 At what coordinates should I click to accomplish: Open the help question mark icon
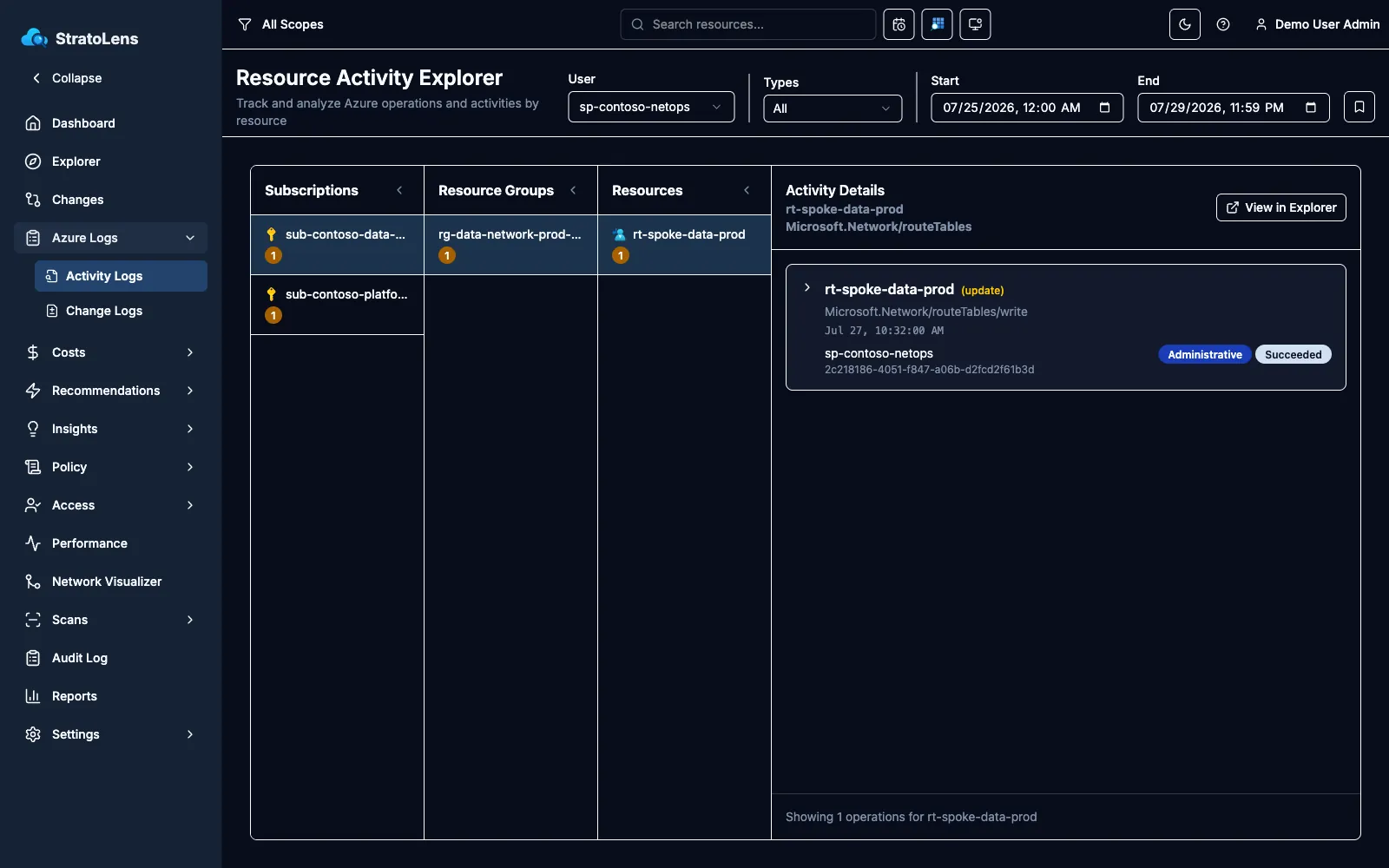1222,24
